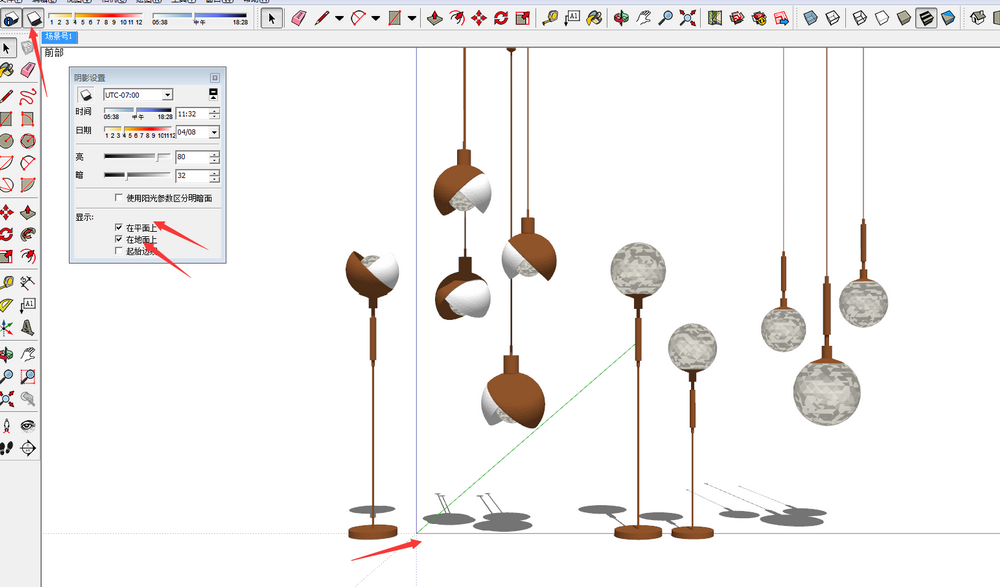Select the Scale tool in top toolbar

coord(523,19)
